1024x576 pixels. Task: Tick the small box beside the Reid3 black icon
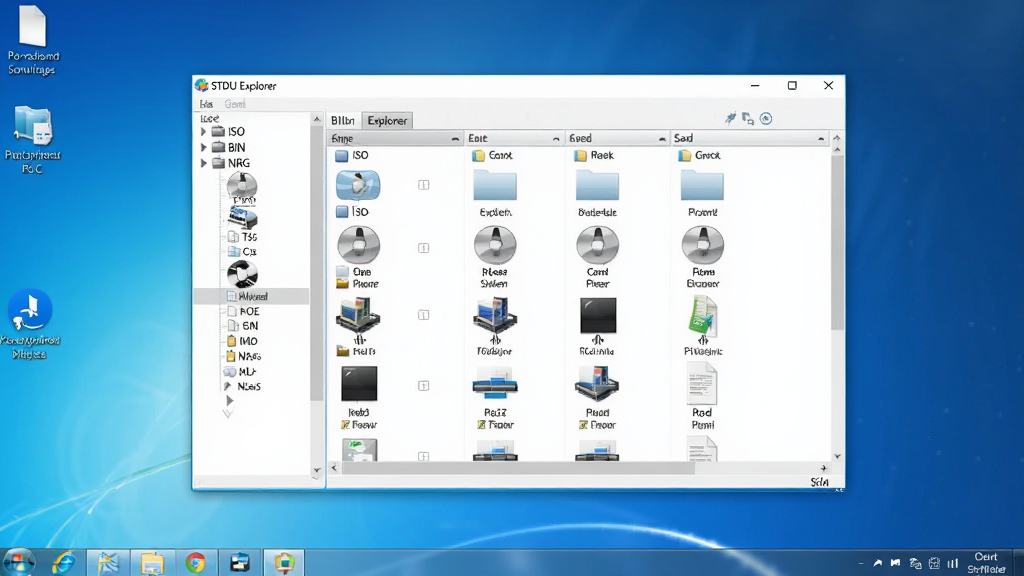click(424, 386)
